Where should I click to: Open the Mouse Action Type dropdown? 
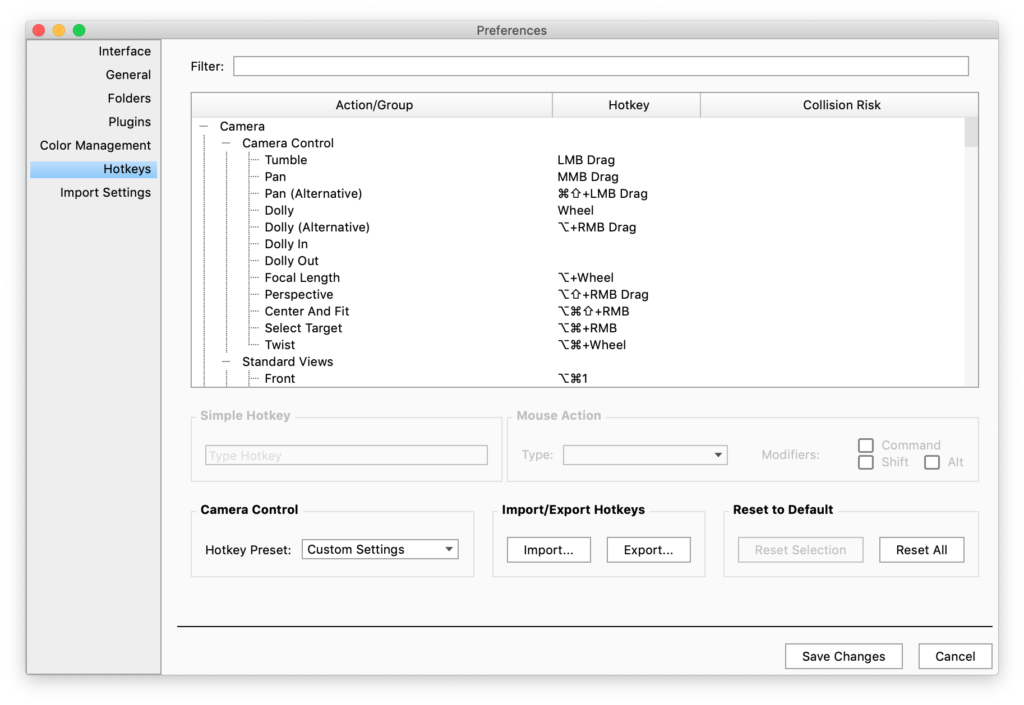(x=645, y=454)
